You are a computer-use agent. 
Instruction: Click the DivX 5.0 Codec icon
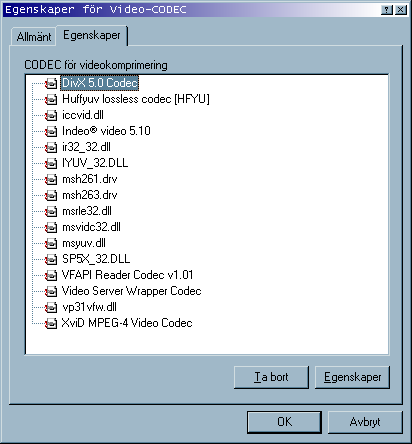pos(51,83)
